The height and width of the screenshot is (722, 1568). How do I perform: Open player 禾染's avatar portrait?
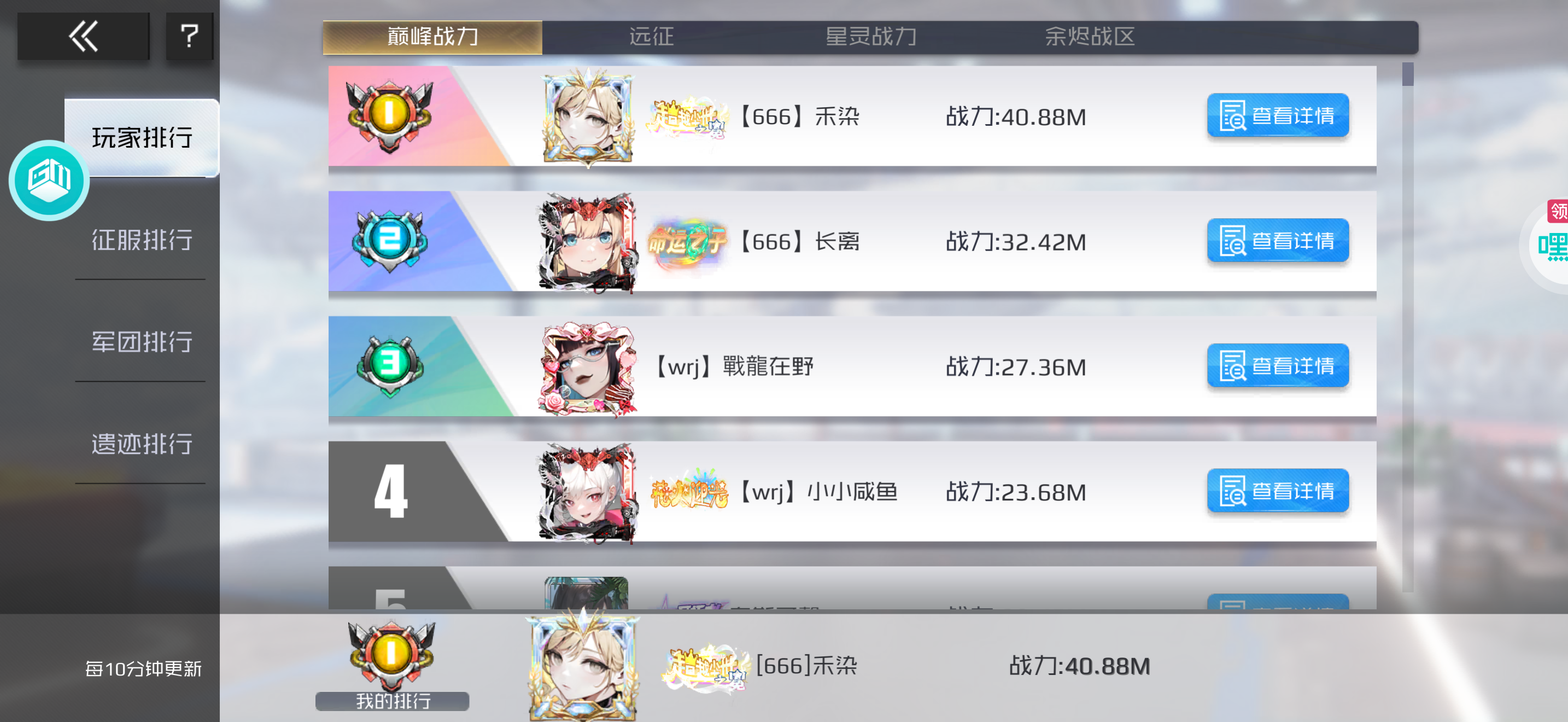[588, 117]
